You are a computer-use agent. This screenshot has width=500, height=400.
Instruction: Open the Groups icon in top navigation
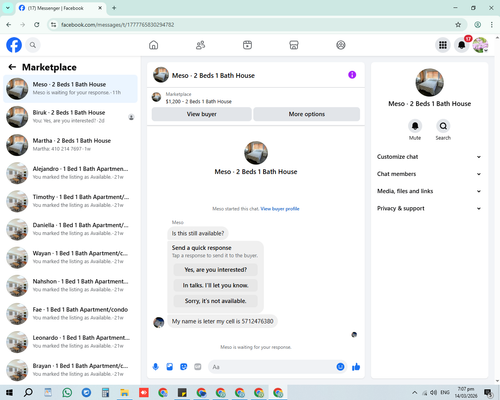341,45
